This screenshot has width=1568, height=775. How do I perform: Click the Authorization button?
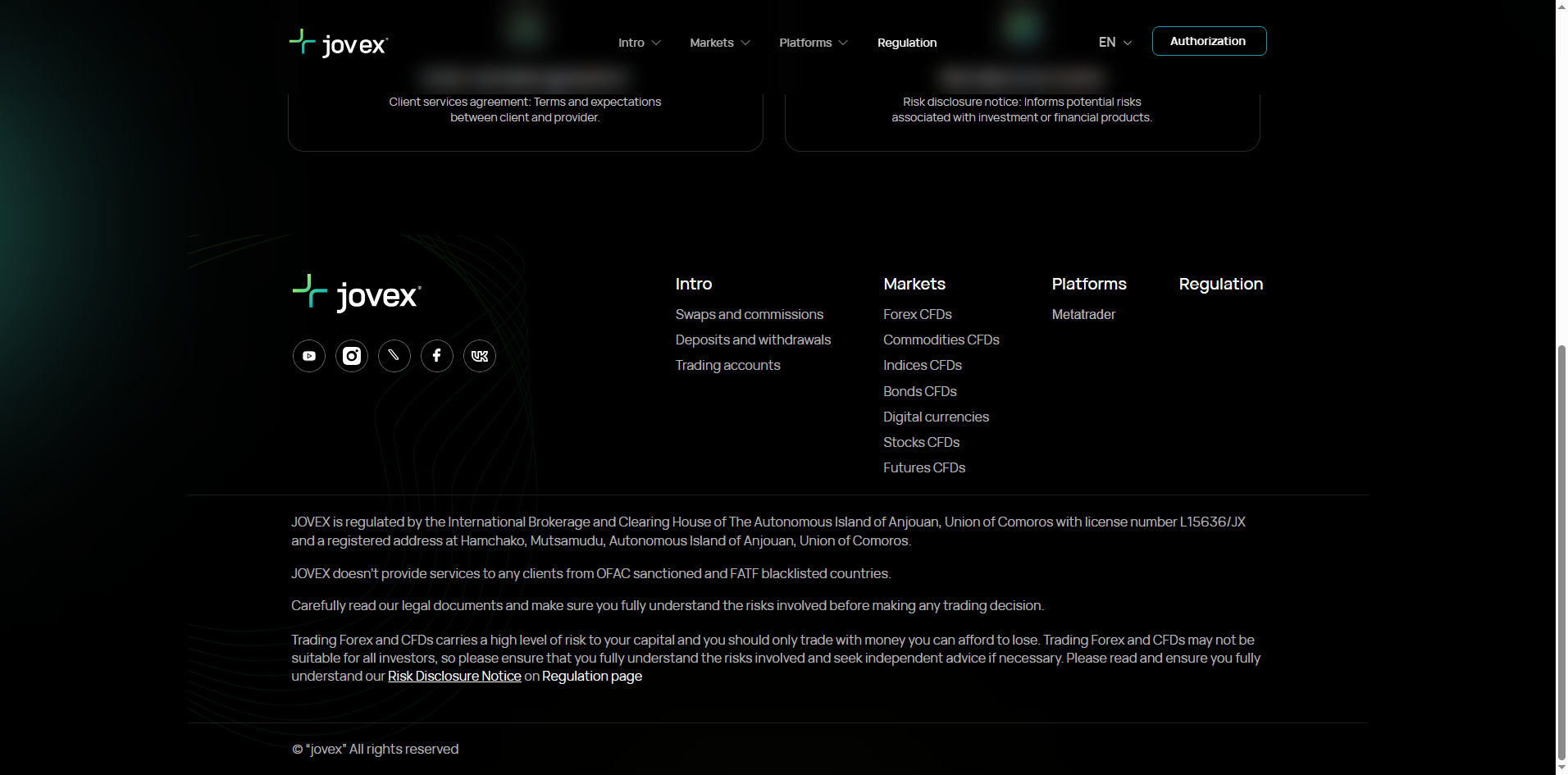click(1209, 41)
